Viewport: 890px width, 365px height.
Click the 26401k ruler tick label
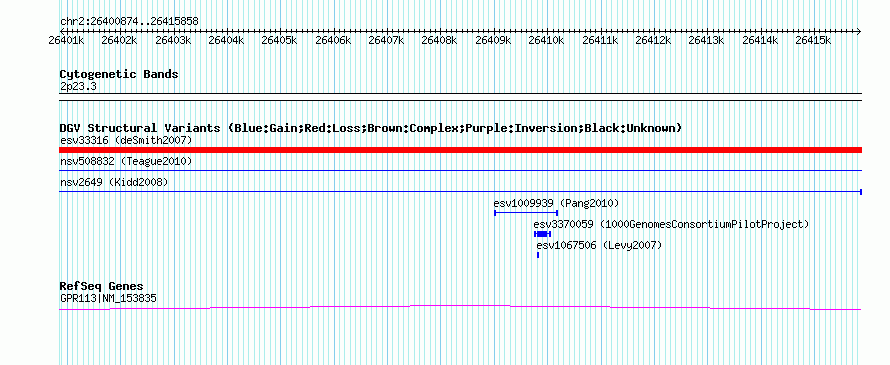[x=66, y=41]
